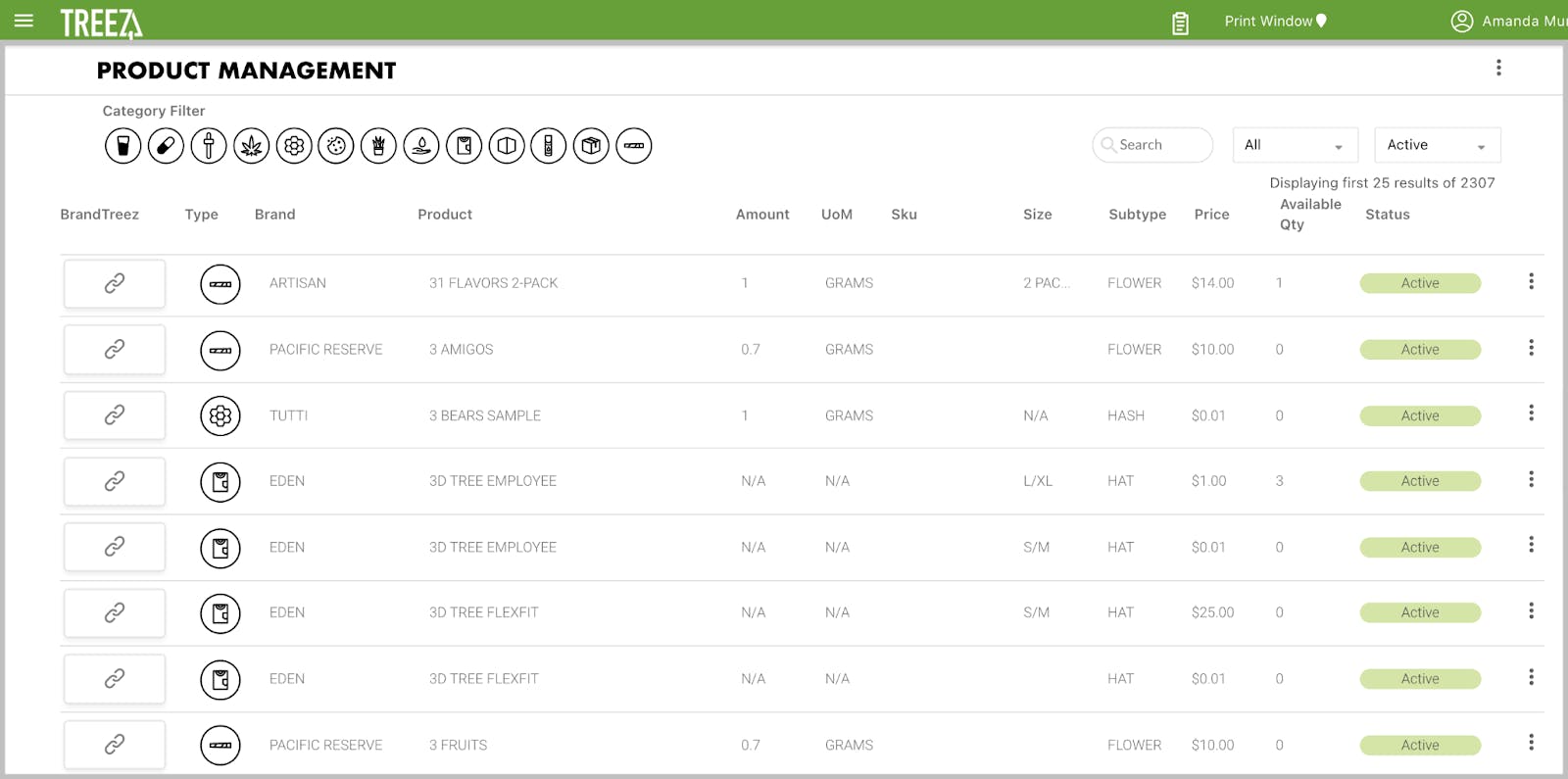Open the Amanda user account link
1568x779 pixels.
pos(1509,21)
